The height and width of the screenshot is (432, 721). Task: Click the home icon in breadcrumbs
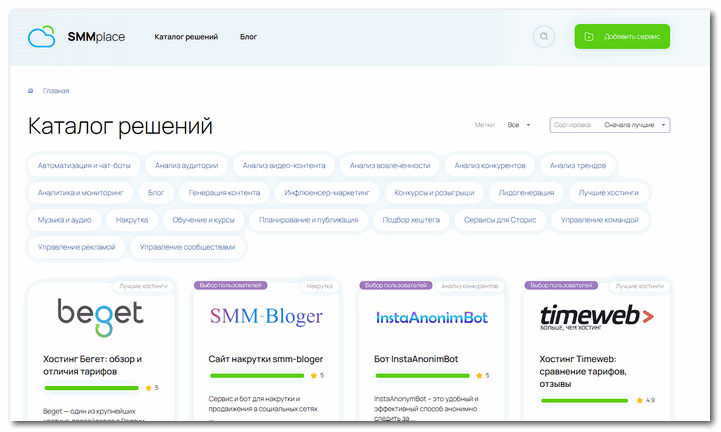30,91
